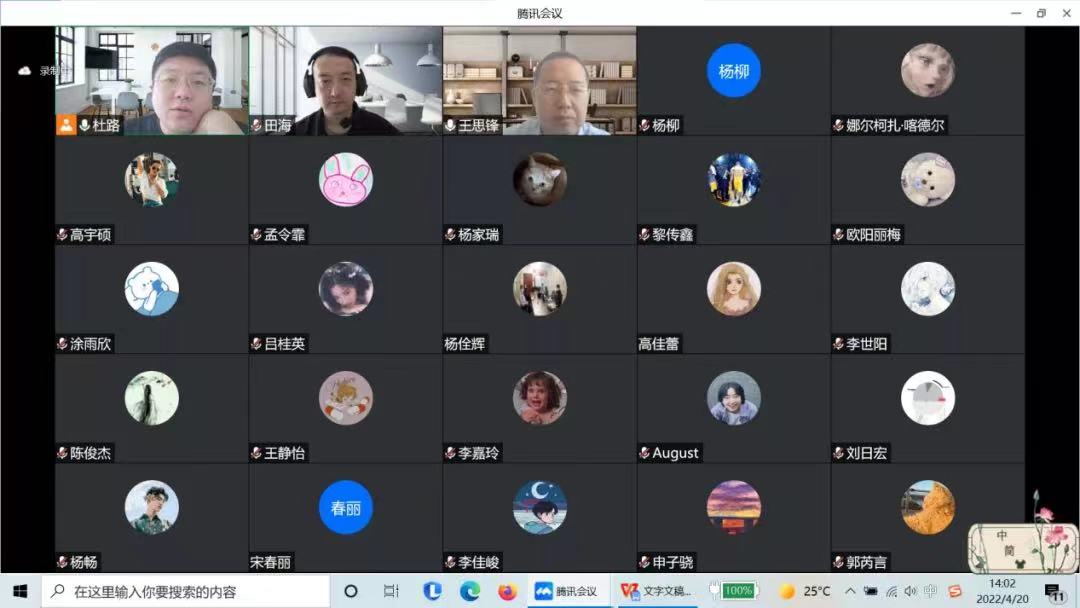Screen dimensions: 1080x608
Task: Click the microphone icon beside 王思锋
Action: pos(451,126)
